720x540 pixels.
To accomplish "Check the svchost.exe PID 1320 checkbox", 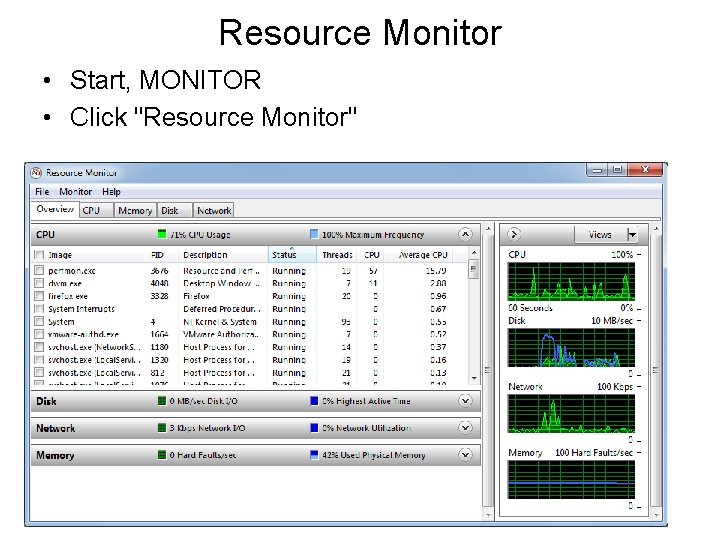I will click(x=39, y=360).
